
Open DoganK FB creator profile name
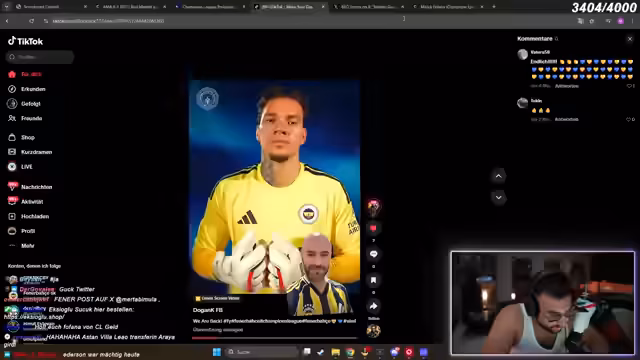click(208, 310)
